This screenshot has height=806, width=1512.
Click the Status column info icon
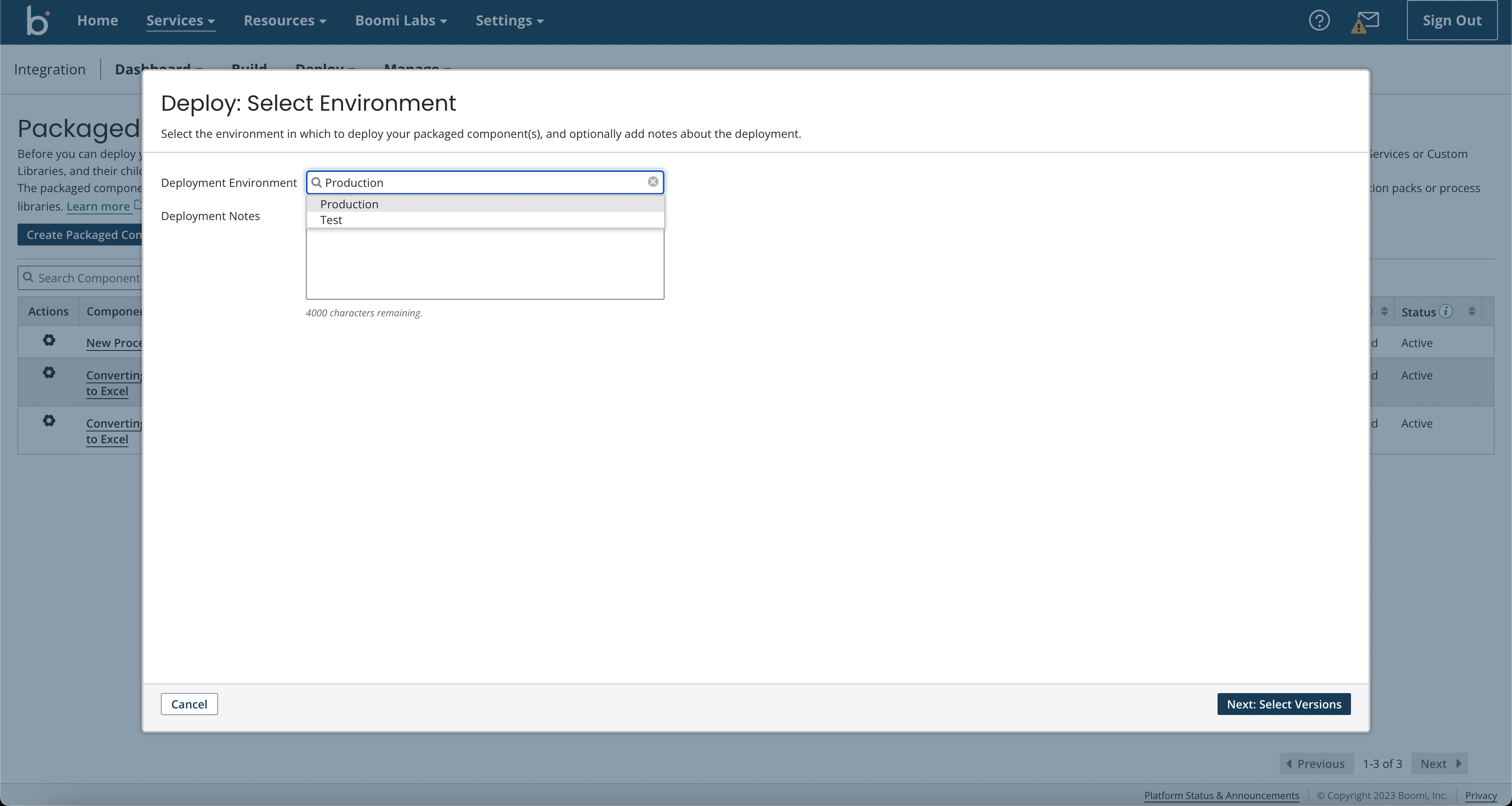point(1446,311)
